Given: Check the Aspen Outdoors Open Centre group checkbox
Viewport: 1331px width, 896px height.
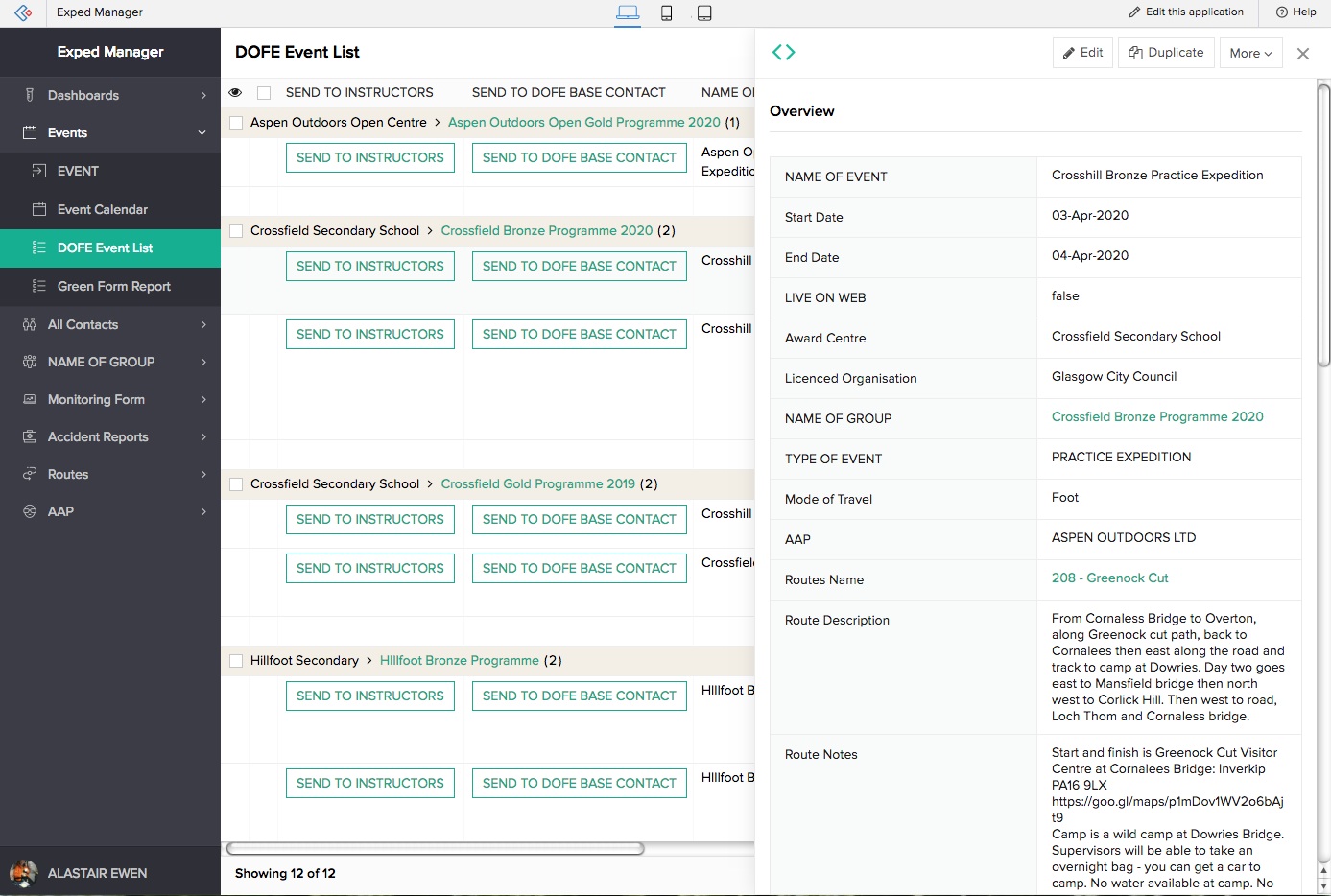Looking at the screenshot, I should 236,123.
